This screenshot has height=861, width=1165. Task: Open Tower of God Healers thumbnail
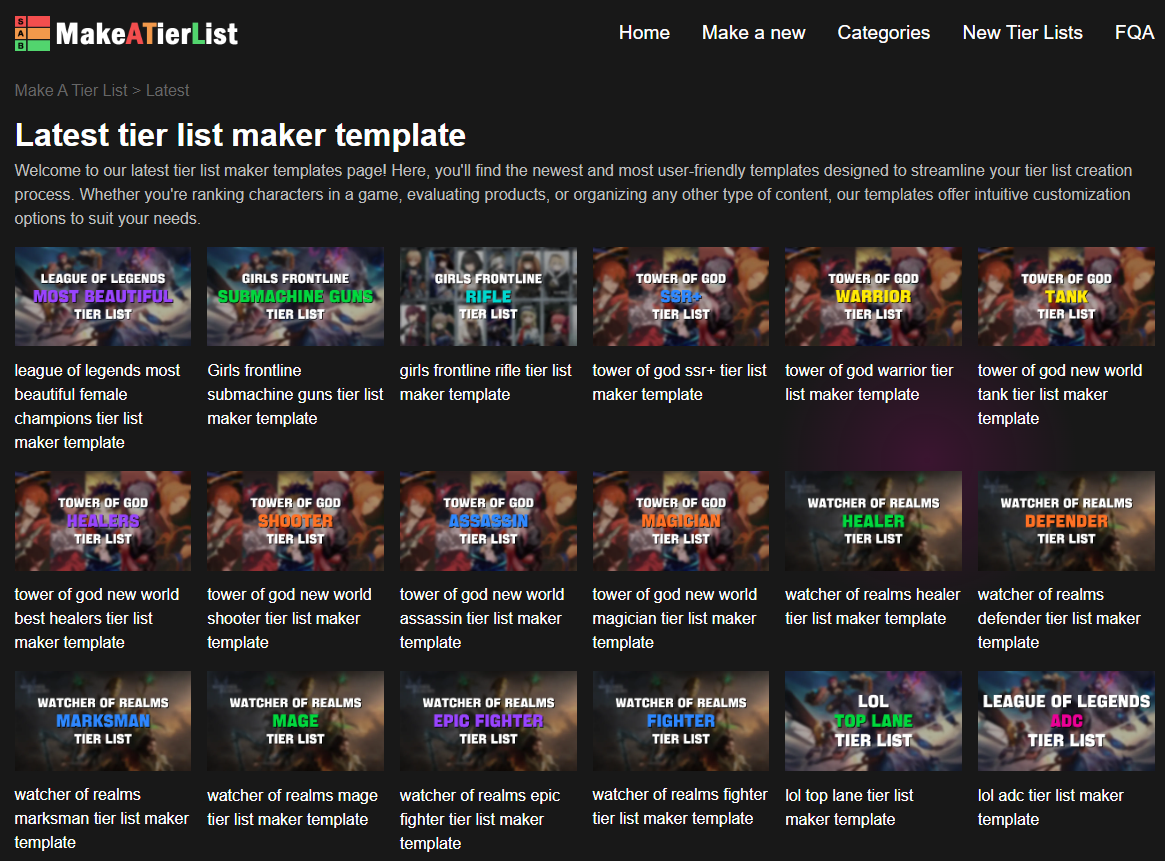pos(103,521)
